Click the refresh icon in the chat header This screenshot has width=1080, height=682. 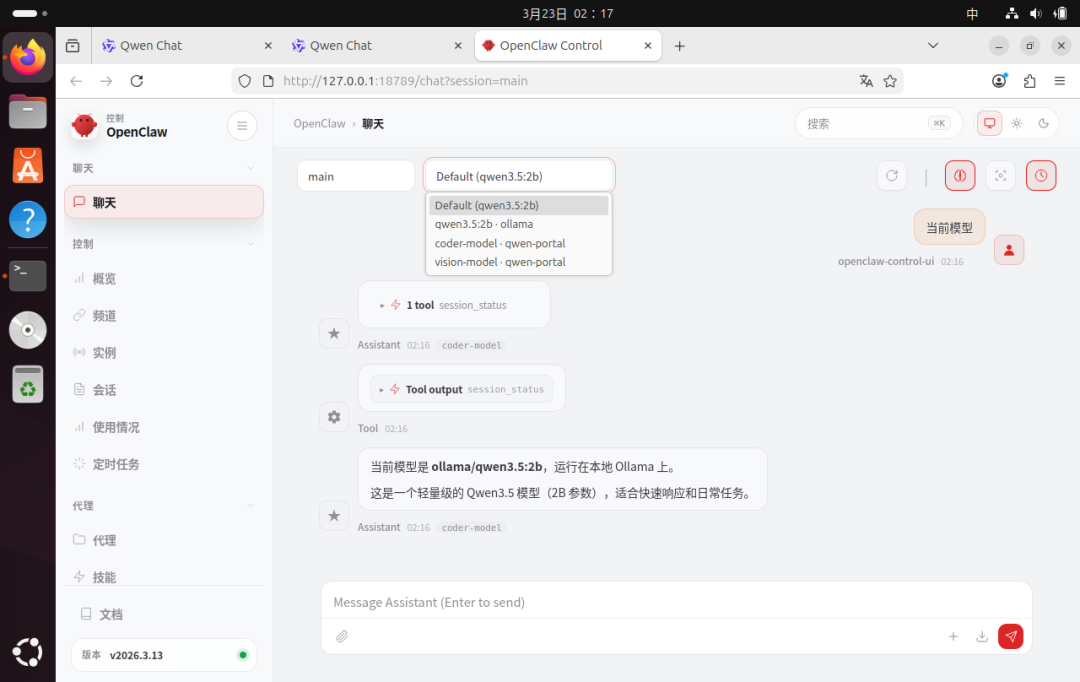click(x=891, y=175)
